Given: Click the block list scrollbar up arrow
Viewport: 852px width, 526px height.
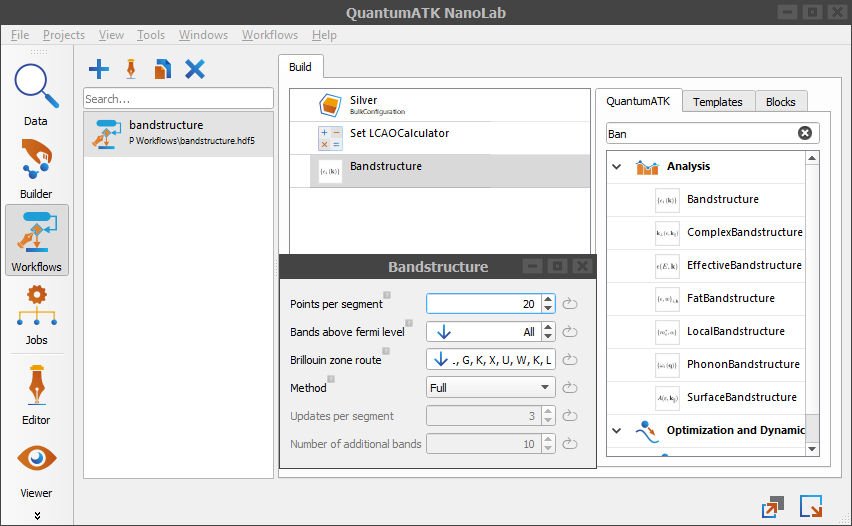Looking at the screenshot, I should pos(812,158).
